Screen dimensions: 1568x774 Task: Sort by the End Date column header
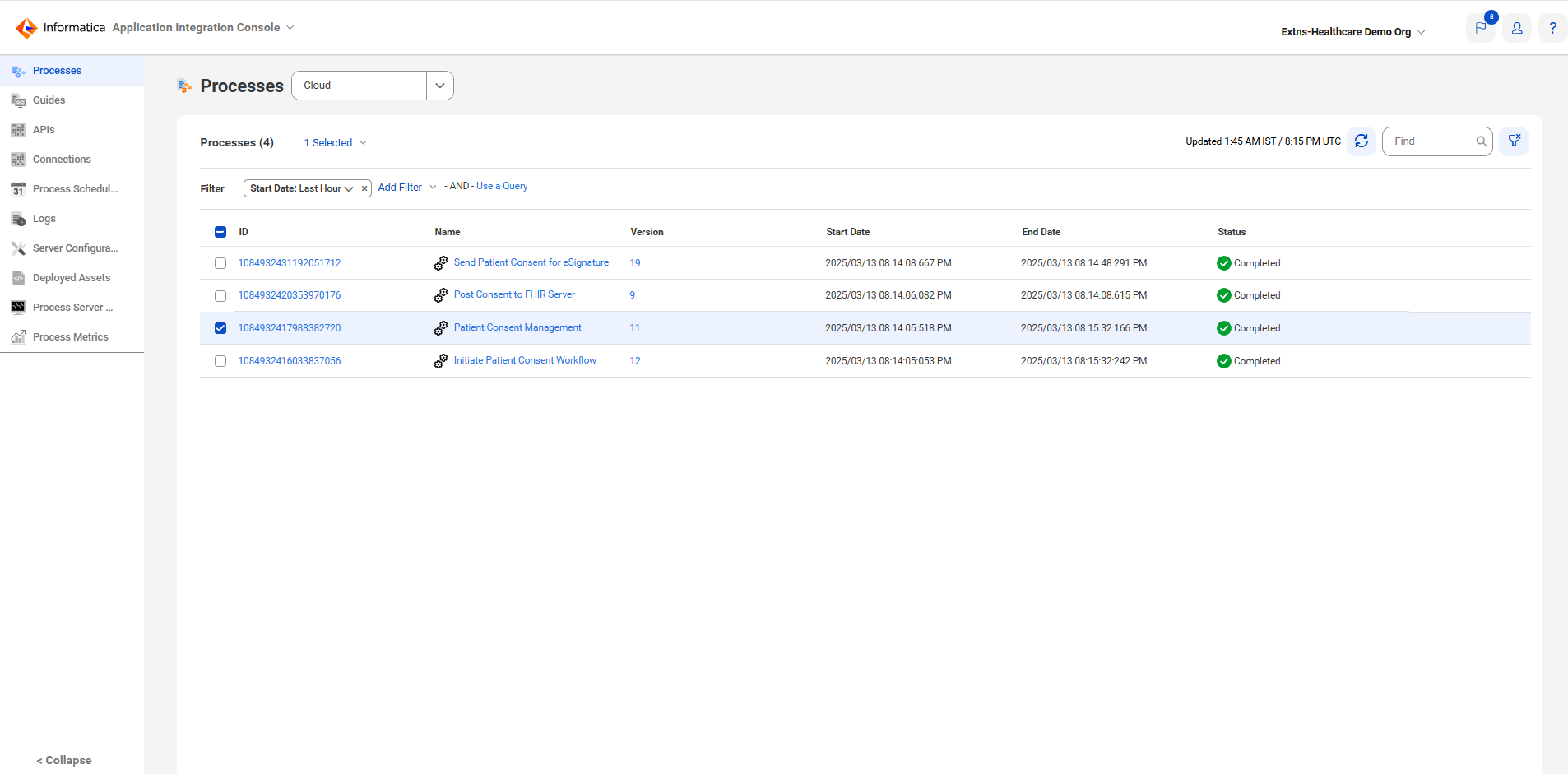[1041, 232]
